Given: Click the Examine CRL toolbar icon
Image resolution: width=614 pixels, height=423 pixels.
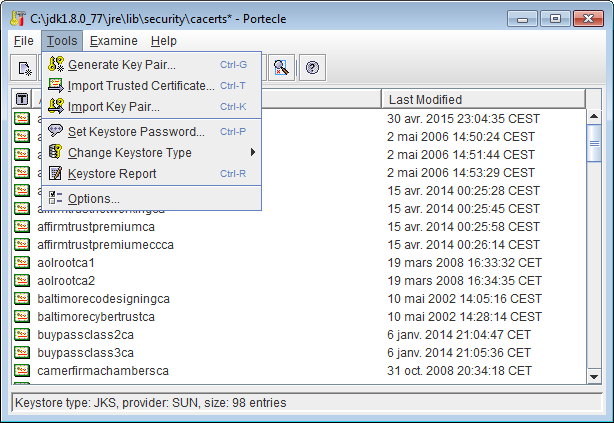Looking at the screenshot, I should (x=281, y=68).
